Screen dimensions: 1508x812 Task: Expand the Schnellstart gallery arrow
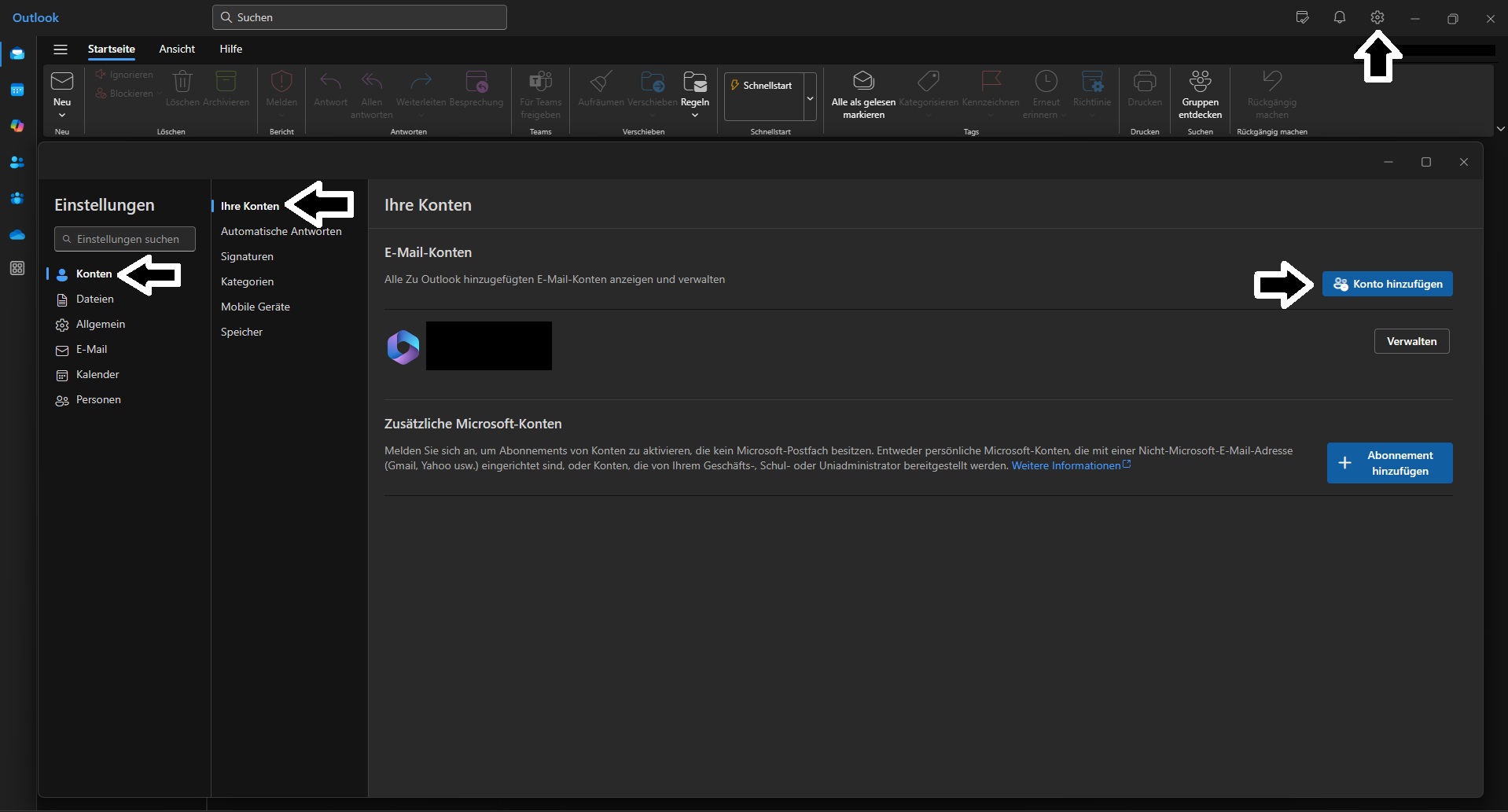(810, 98)
